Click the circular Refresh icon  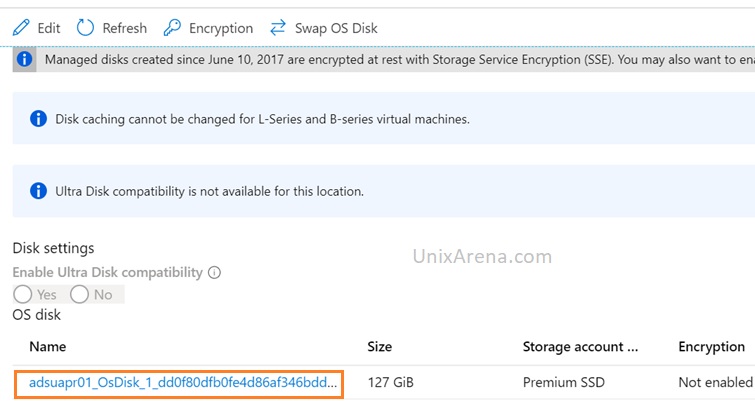[x=85, y=27]
